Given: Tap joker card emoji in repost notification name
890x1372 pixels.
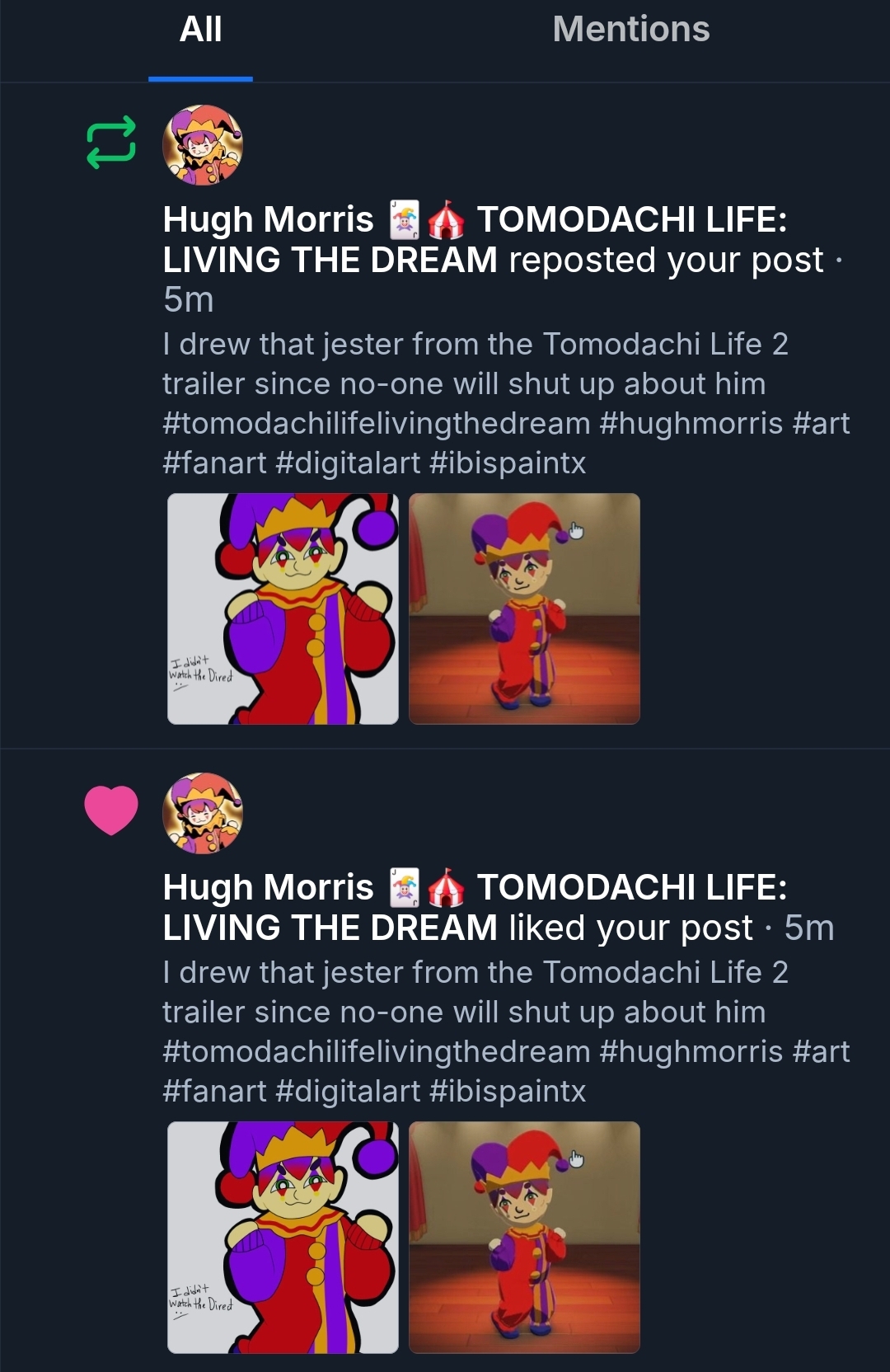Looking at the screenshot, I should (404, 220).
